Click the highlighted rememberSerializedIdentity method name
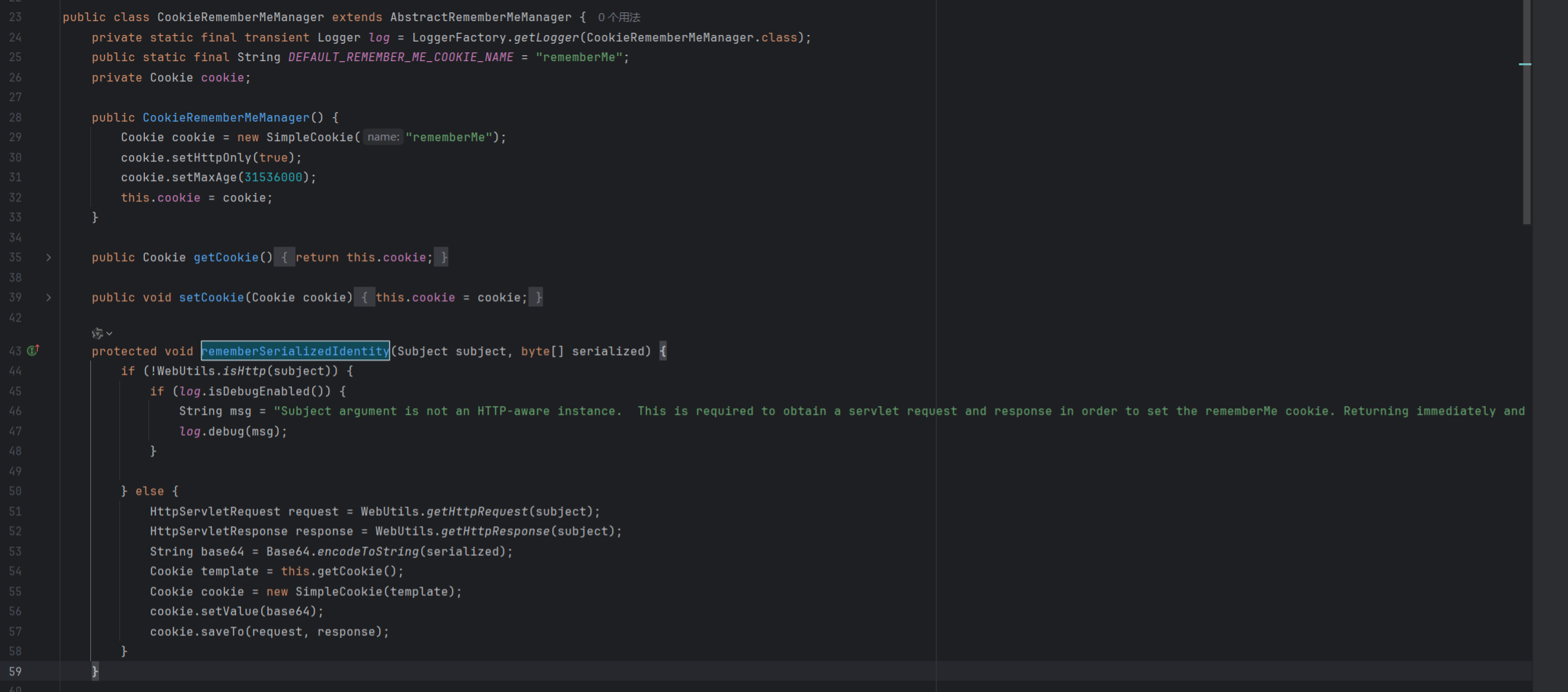1568x692 pixels. (x=295, y=351)
